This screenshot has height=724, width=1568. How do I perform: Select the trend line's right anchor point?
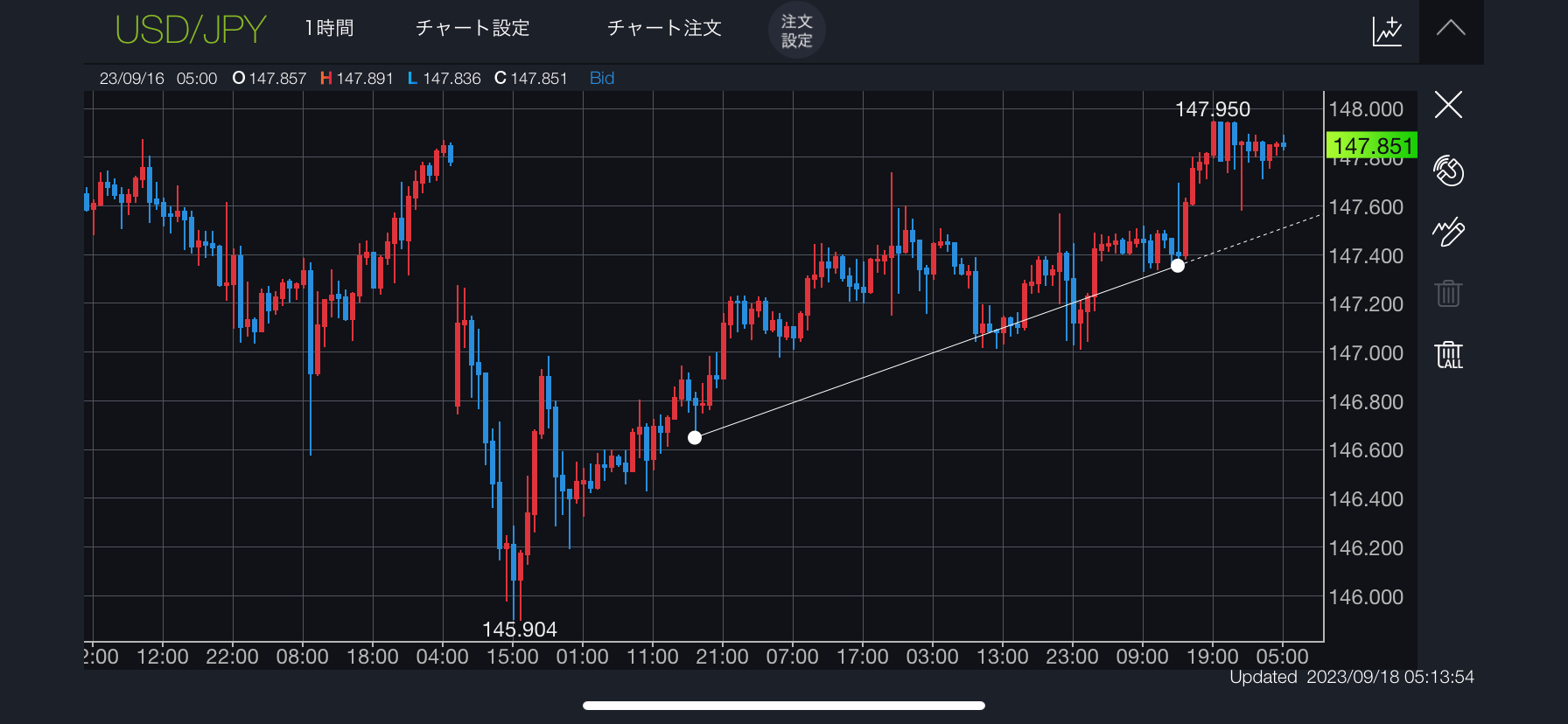1178,265
